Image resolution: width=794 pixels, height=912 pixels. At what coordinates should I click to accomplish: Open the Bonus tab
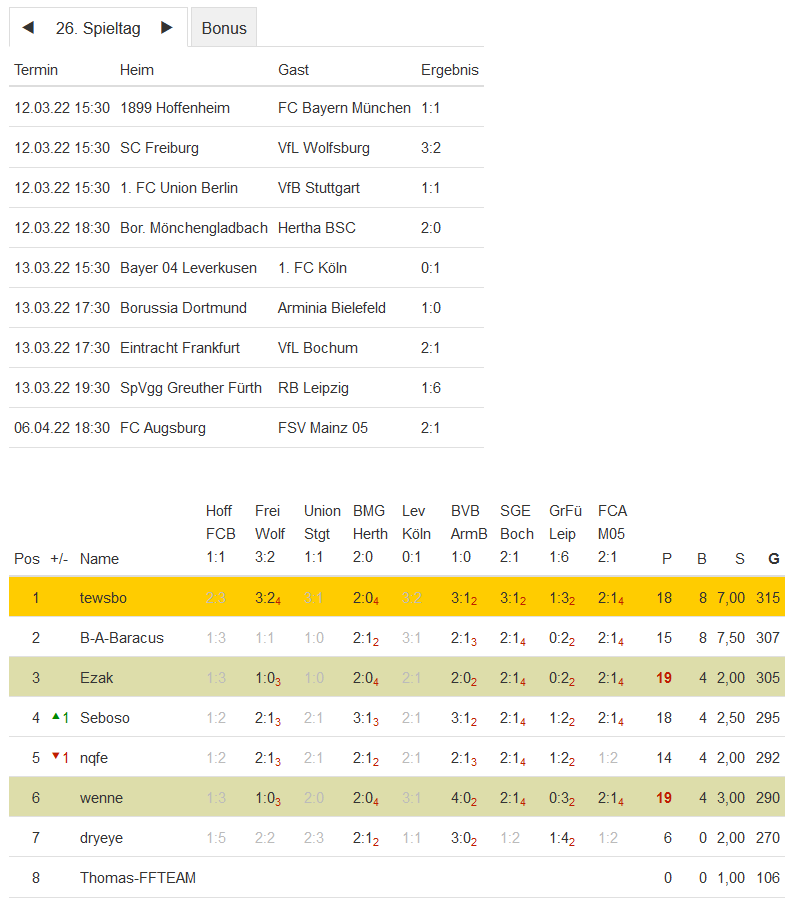pyautogui.click(x=224, y=28)
